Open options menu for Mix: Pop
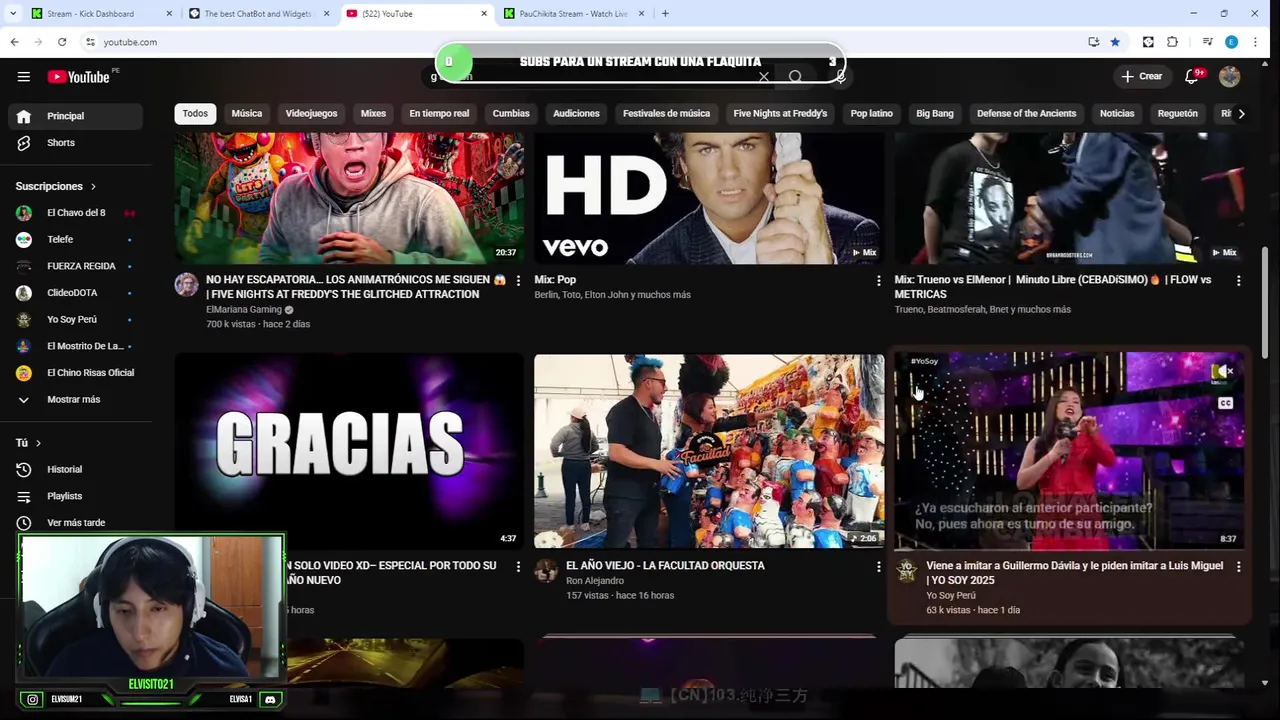This screenshot has width=1280, height=720. pos(878,281)
